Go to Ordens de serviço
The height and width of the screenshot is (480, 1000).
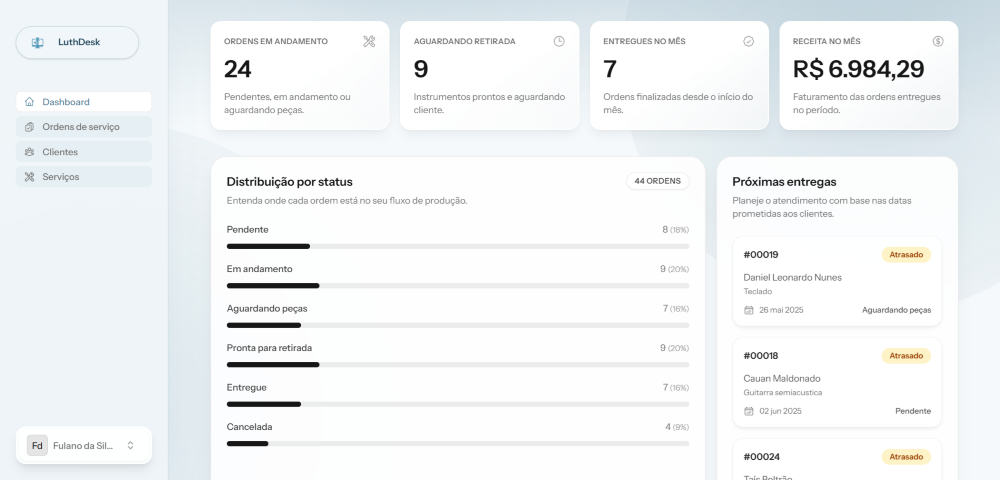coord(84,127)
